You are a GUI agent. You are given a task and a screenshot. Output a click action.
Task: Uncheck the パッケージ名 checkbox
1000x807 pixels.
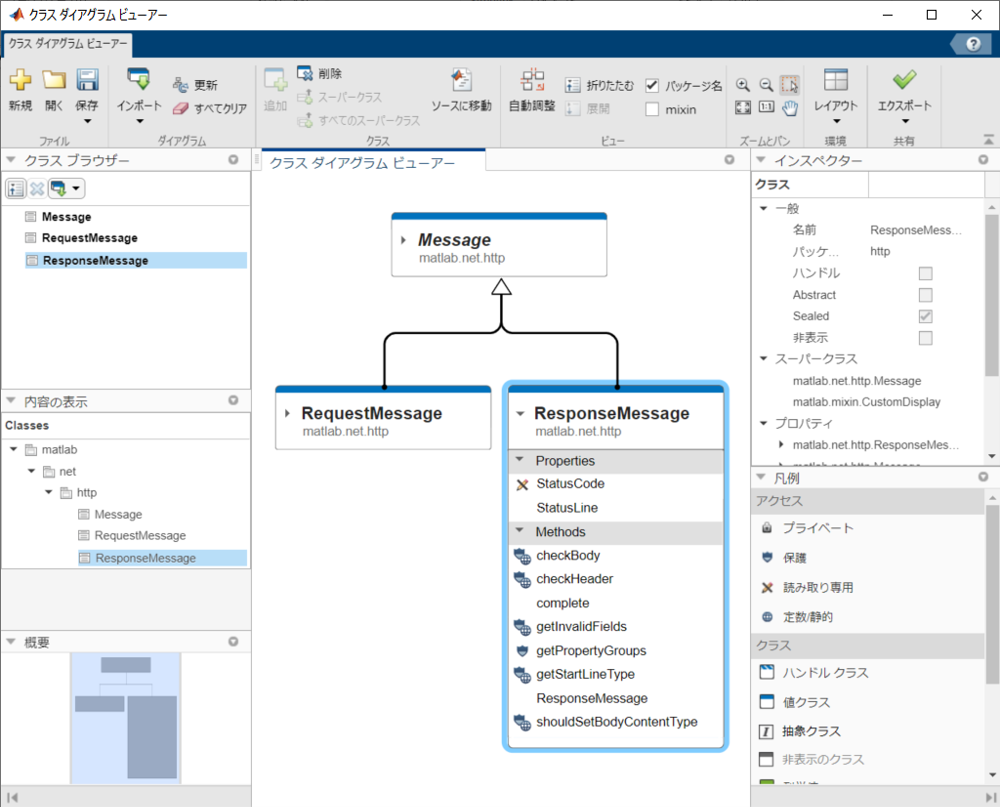pos(653,86)
